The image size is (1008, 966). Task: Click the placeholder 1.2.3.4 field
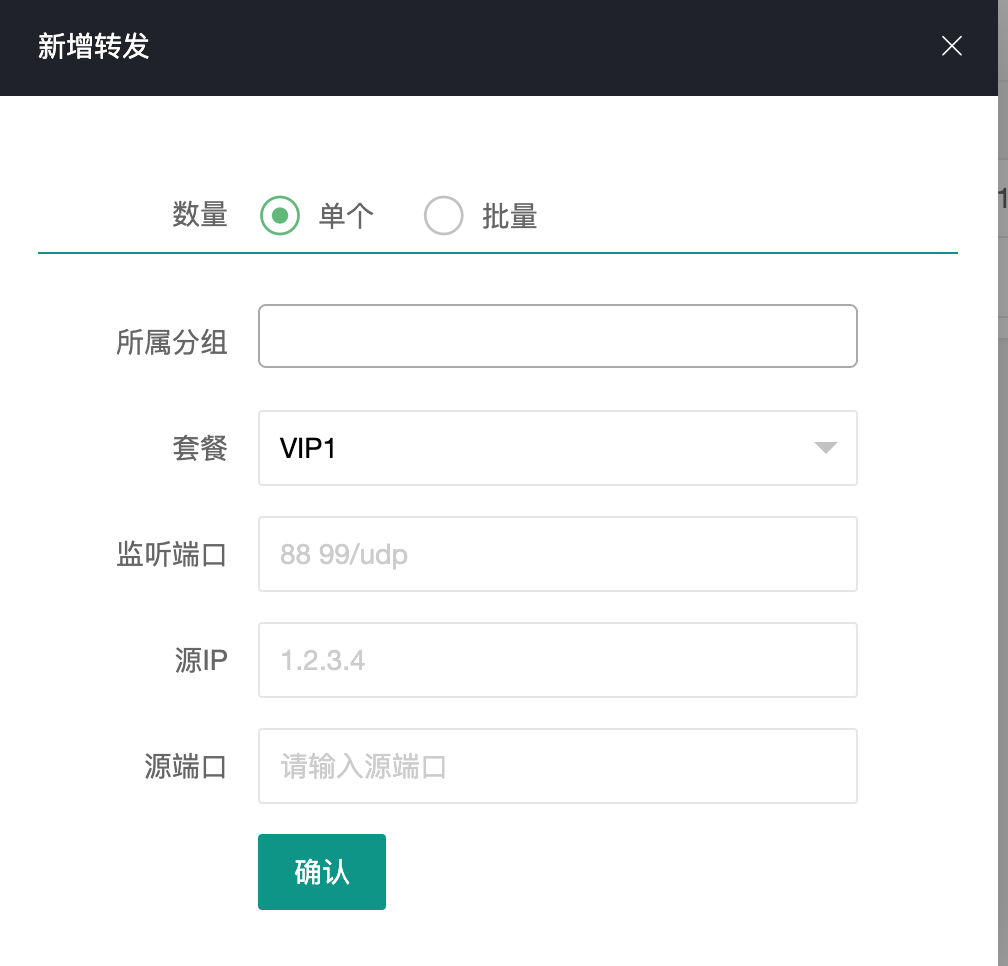click(x=321, y=660)
